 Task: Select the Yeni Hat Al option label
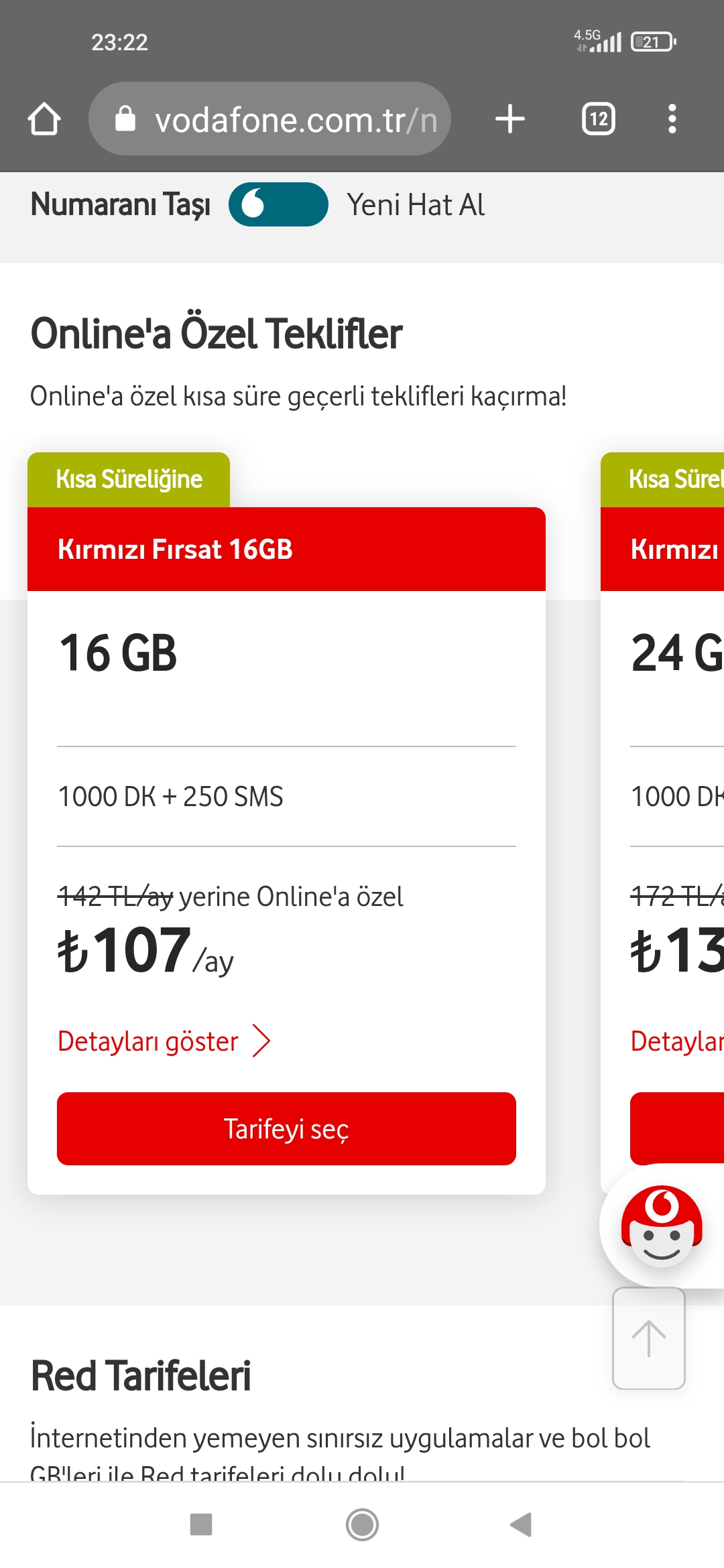pos(416,205)
